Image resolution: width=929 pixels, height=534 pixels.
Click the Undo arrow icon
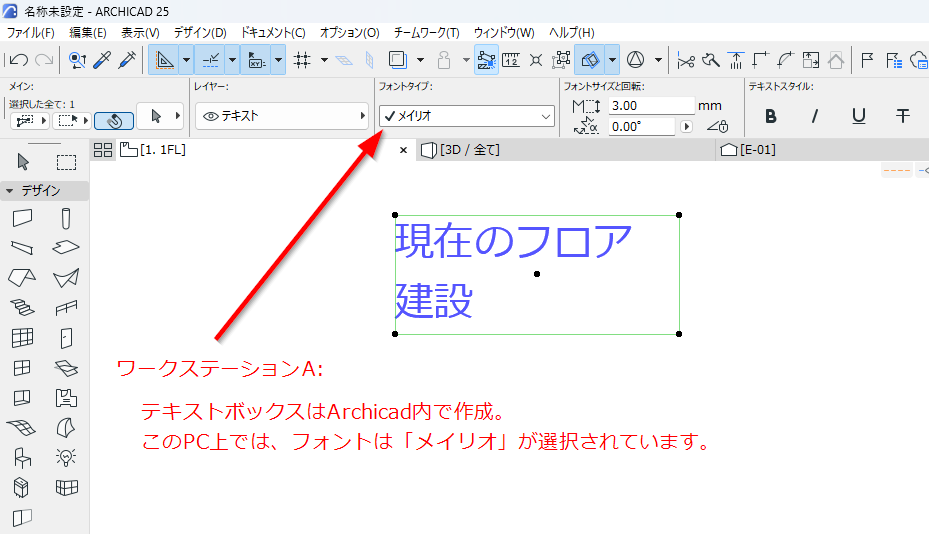18,60
